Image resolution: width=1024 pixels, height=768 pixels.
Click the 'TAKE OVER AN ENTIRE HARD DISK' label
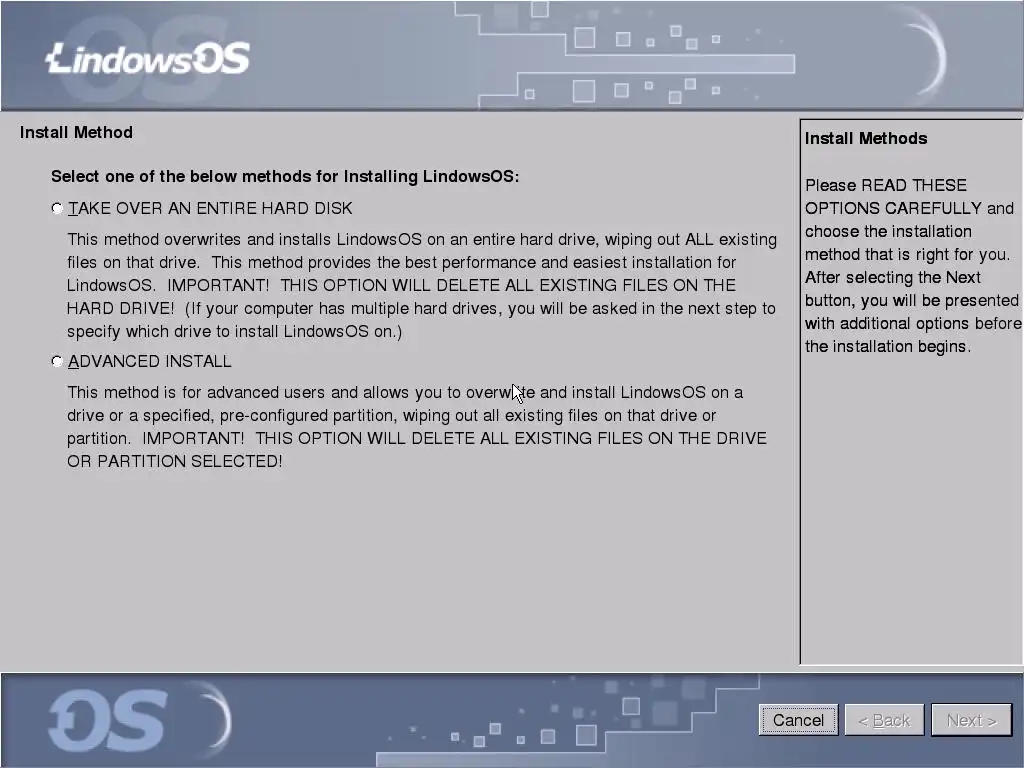(x=210, y=208)
